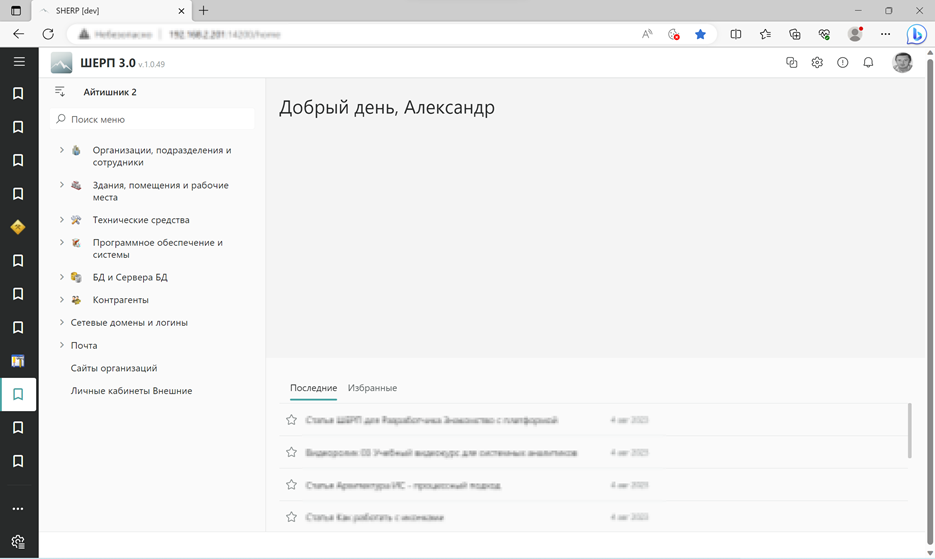Expand the Почта menu section

click(x=62, y=345)
